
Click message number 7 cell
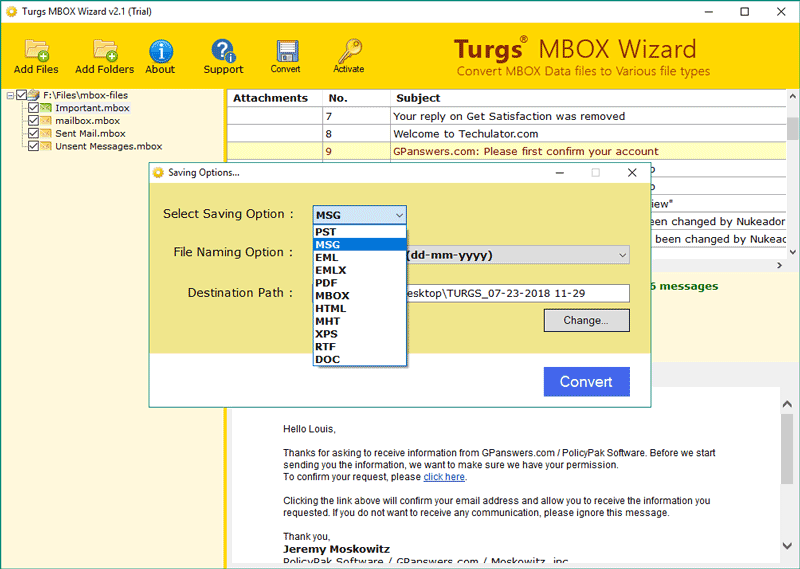356,116
